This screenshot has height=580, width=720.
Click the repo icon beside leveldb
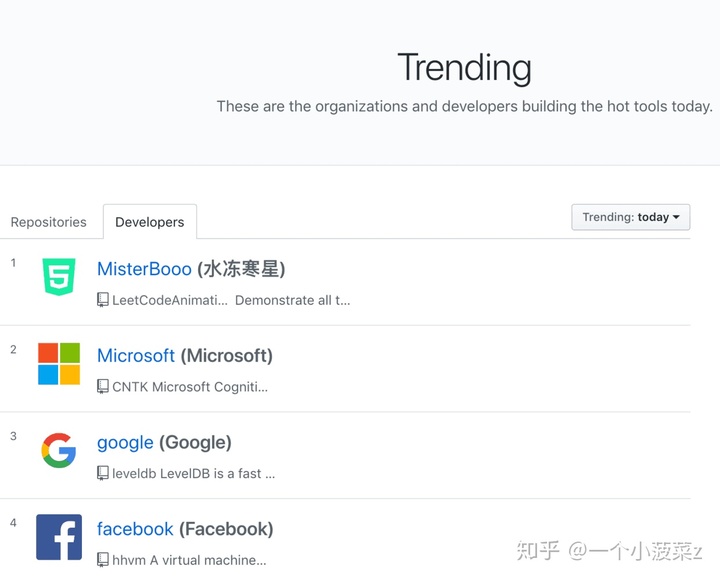click(103, 473)
